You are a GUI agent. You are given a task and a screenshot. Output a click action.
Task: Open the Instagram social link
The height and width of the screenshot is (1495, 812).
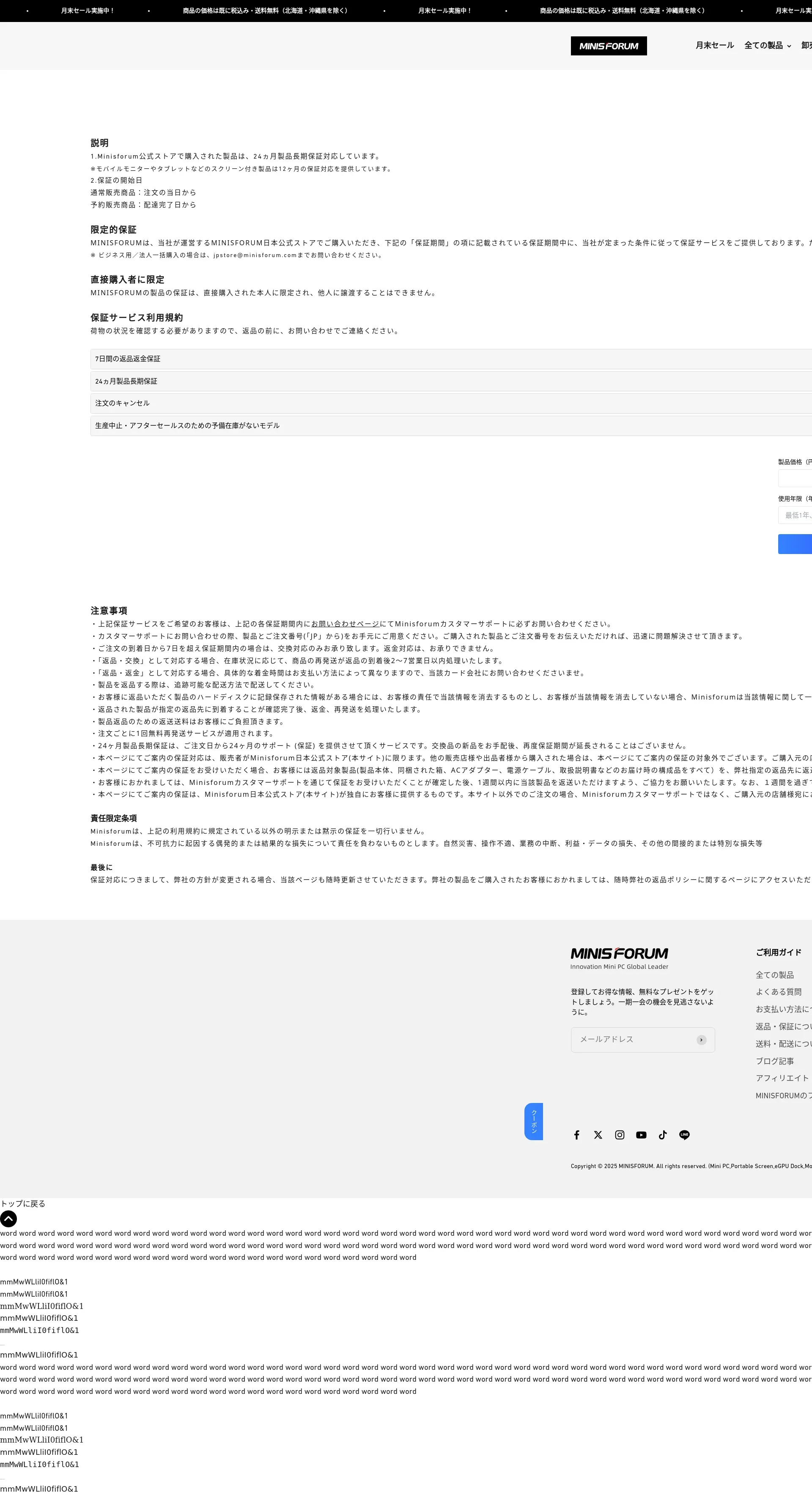(619, 1135)
